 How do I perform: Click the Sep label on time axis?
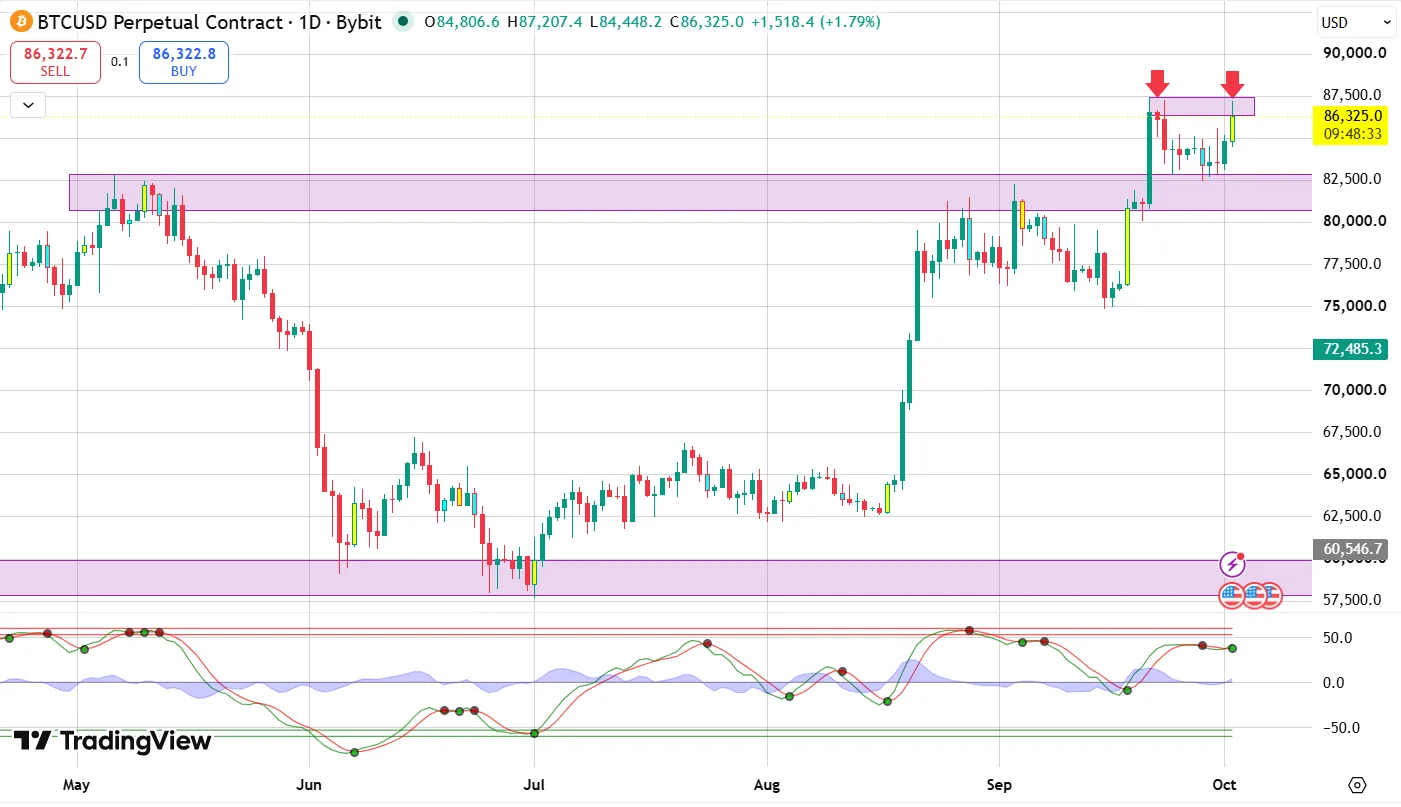tap(998, 785)
